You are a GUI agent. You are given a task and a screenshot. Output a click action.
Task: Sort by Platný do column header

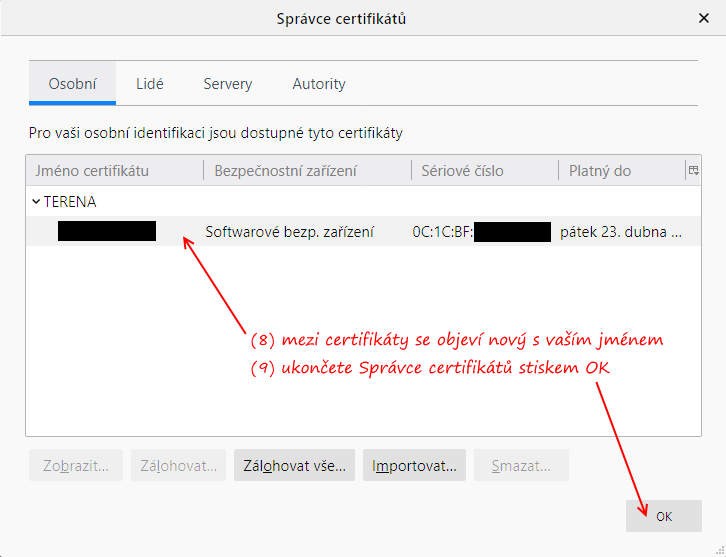tap(621, 170)
